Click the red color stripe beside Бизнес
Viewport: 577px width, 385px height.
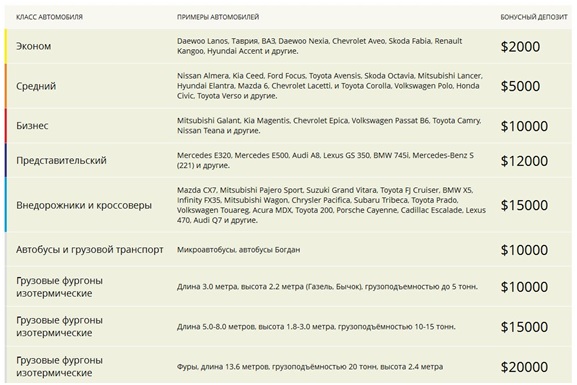click(6, 126)
